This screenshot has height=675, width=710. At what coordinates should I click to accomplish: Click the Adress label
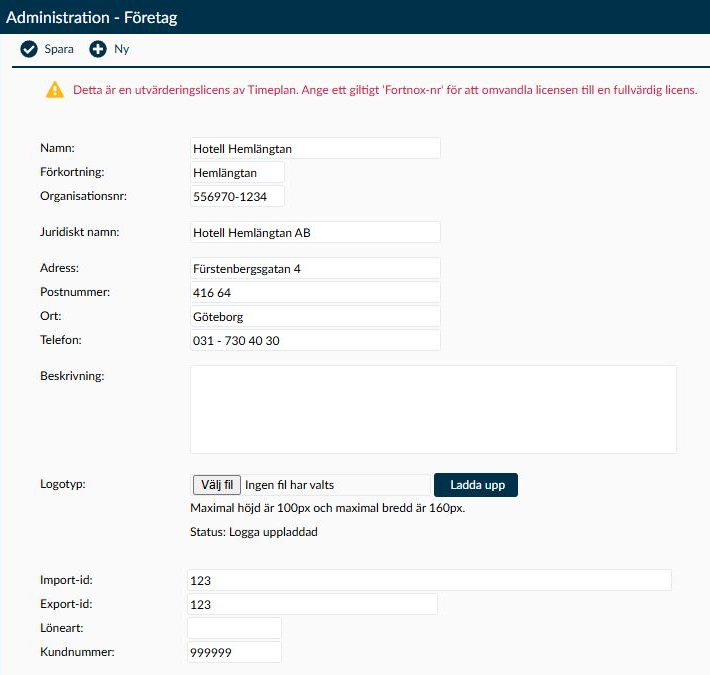pos(59,268)
